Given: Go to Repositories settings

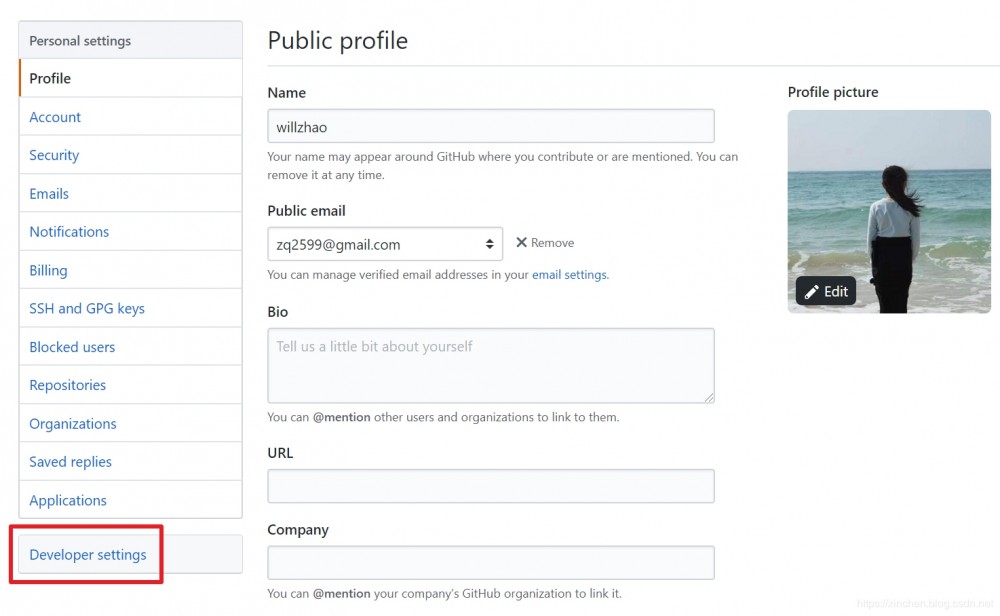Looking at the screenshot, I should pos(67,385).
